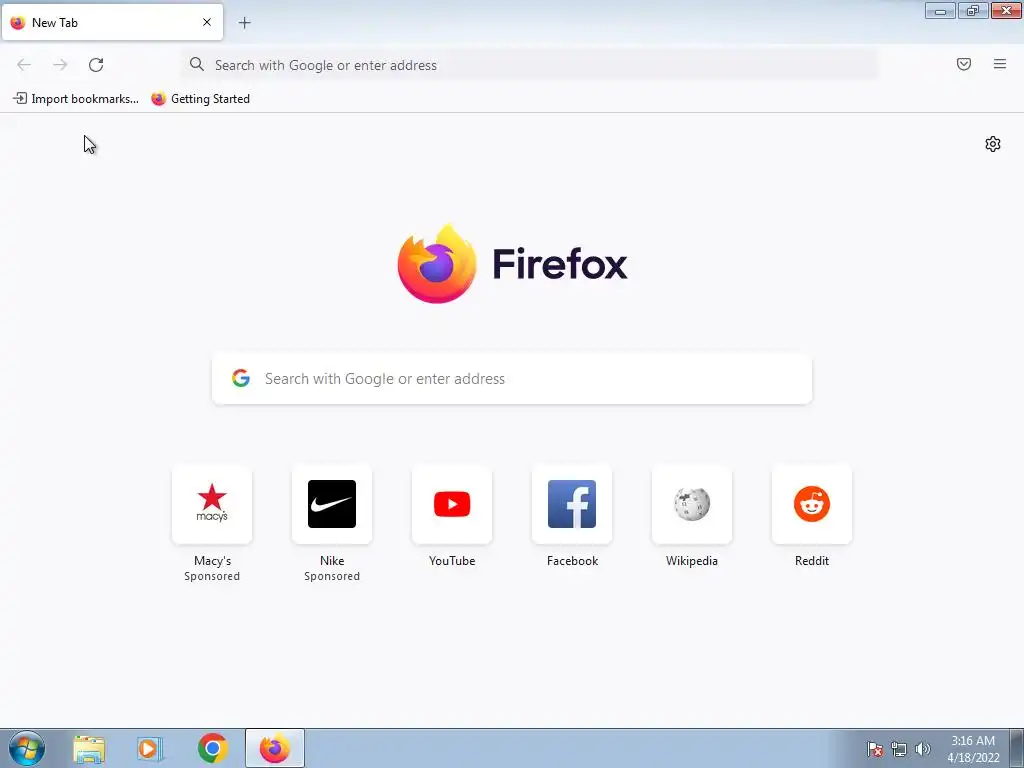Click the Facebook label text
Viewport: 1024px width, 768px height.
pyautogui.click(x=572, y=561)
